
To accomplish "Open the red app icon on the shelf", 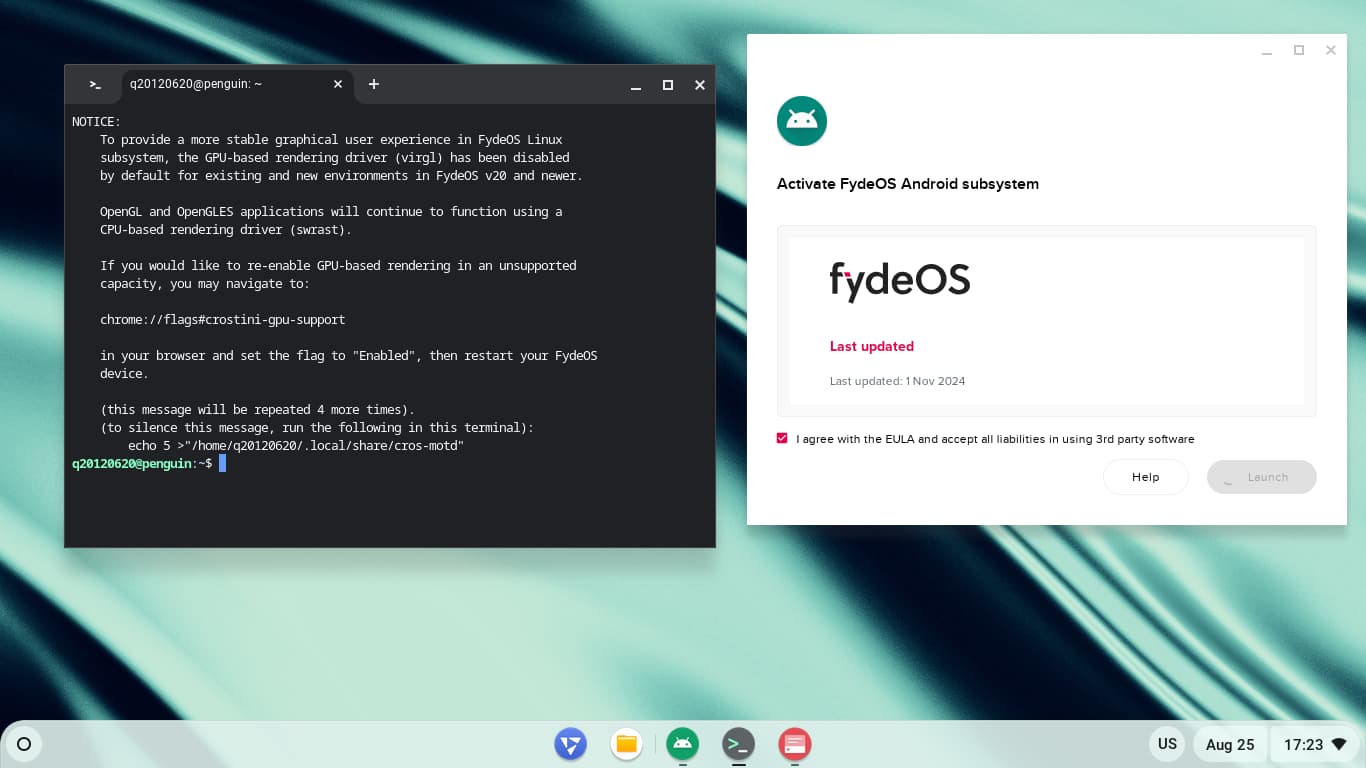I will coord(794,744).
